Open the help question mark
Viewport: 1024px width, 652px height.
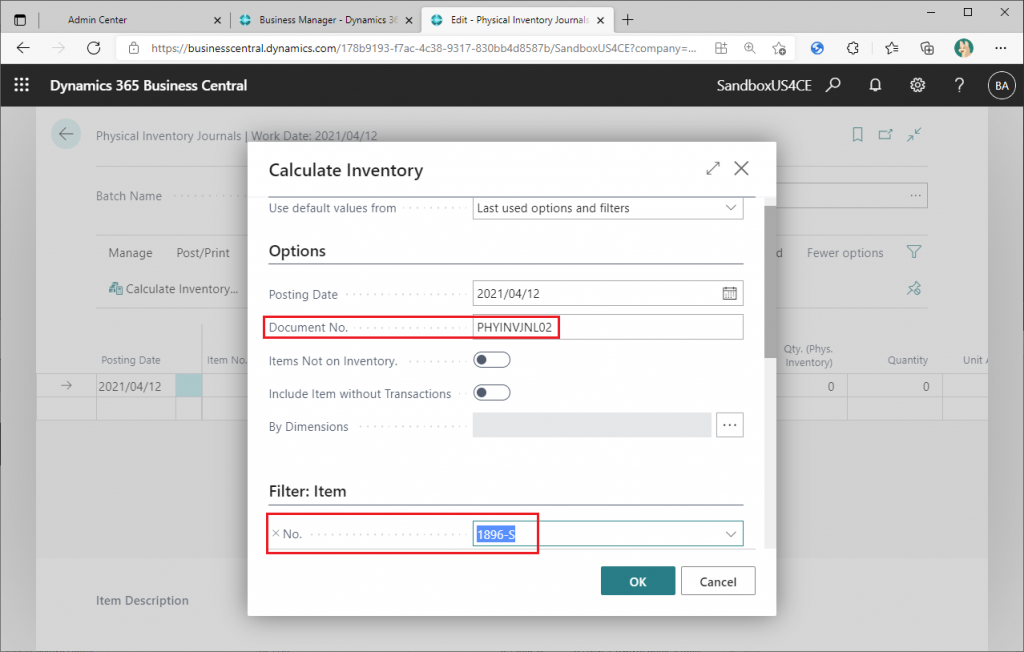(959, 85)
